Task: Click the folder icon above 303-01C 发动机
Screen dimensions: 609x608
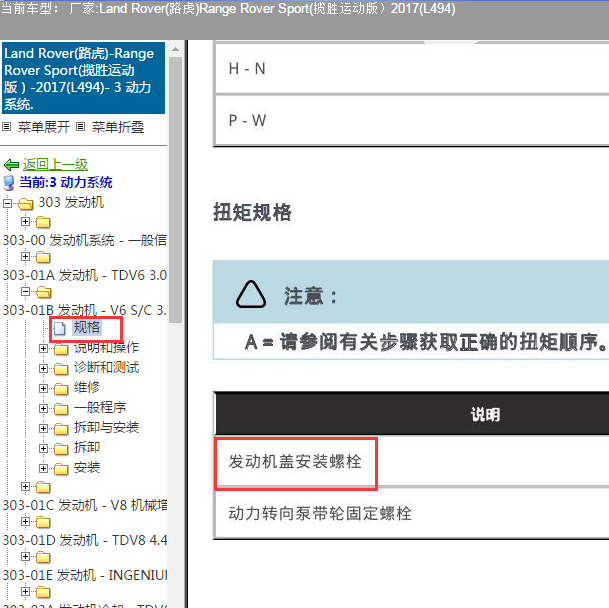Action: tap(43, 487)
